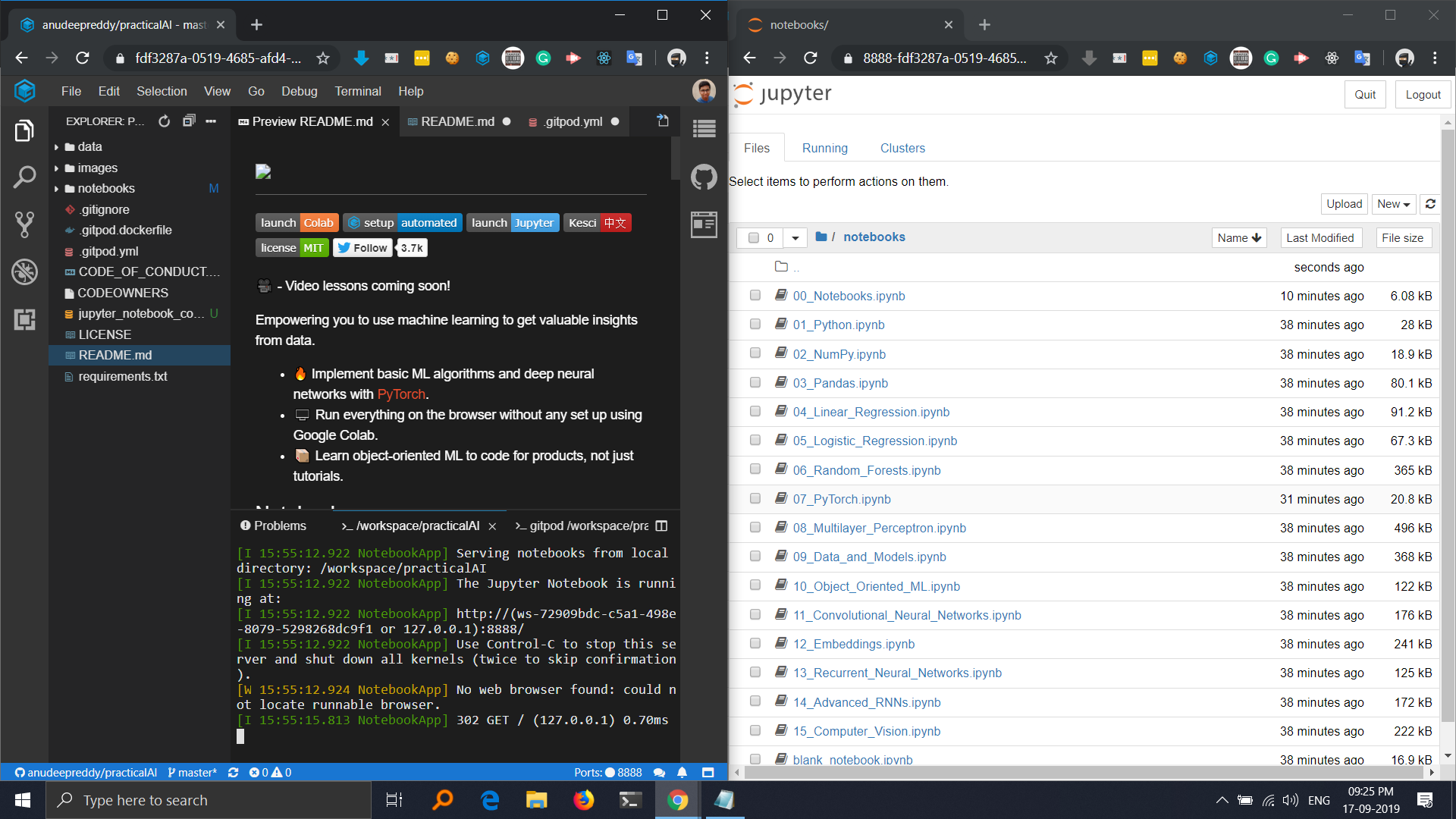The image size is (1456, 819).
Task: Open 04_Linear_Regression.ipynb notebook link
Action: (x=871, y=412)
